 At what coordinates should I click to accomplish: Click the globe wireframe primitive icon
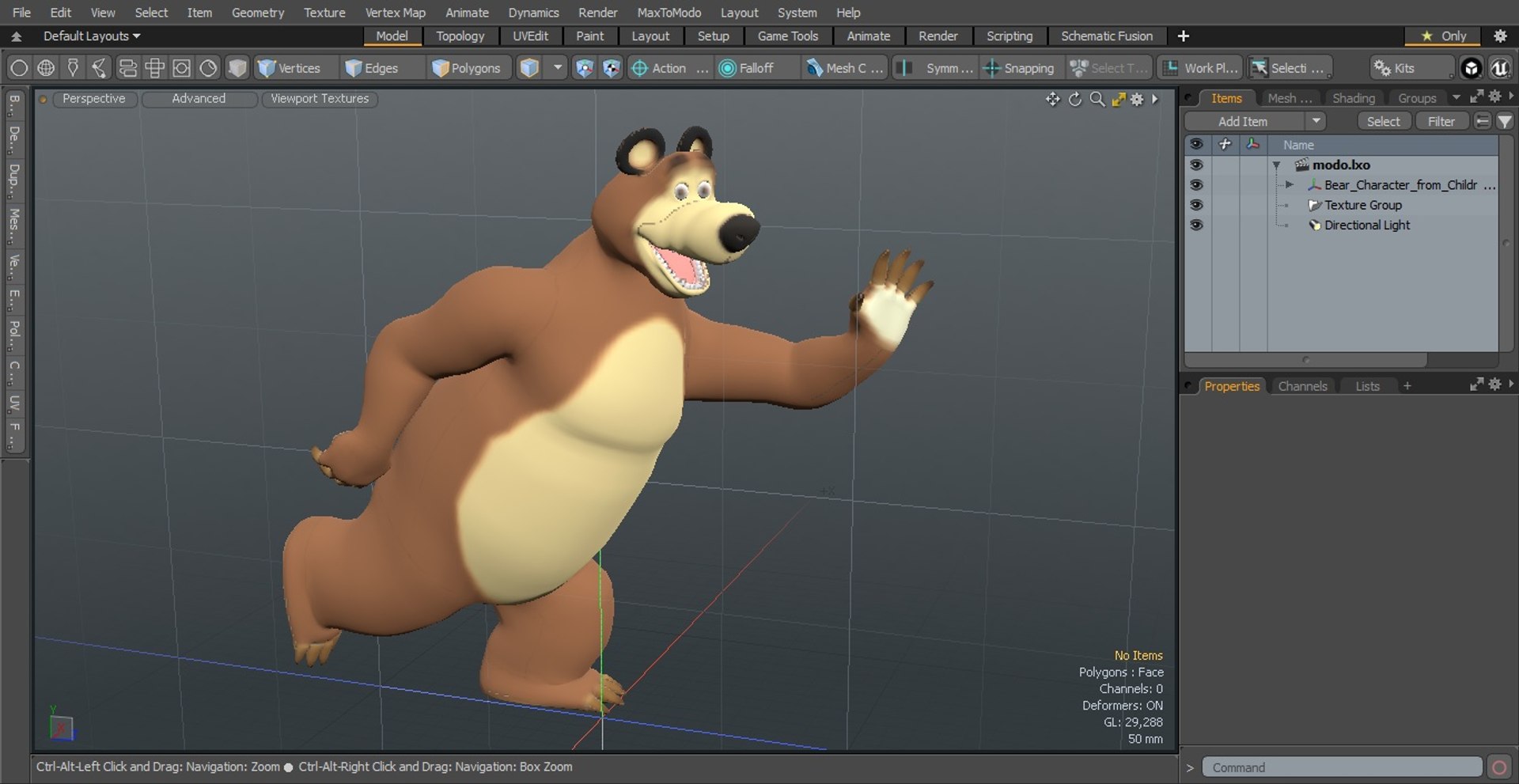click(46, 68)
